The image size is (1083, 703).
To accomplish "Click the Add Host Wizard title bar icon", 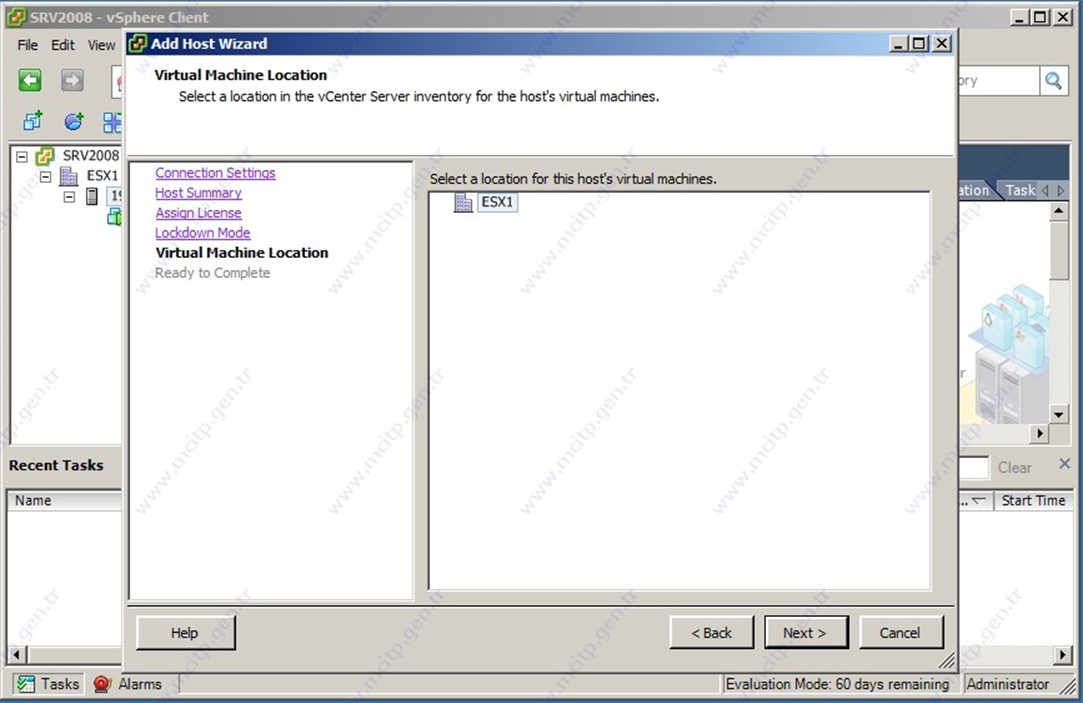I will [x=137, y=44].
